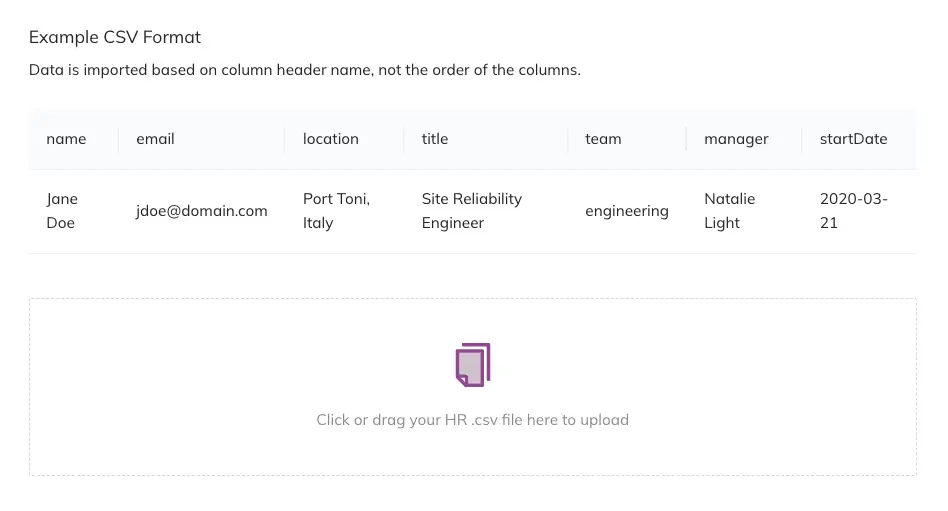
Task: Select the name column header
Action: pos(66,139)
